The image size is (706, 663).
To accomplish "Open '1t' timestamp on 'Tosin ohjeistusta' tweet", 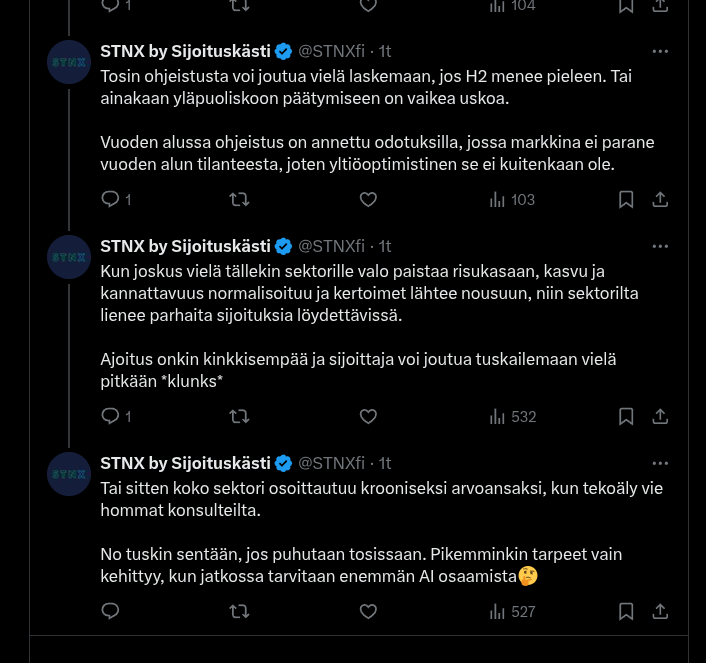I will tap(385, 51).
